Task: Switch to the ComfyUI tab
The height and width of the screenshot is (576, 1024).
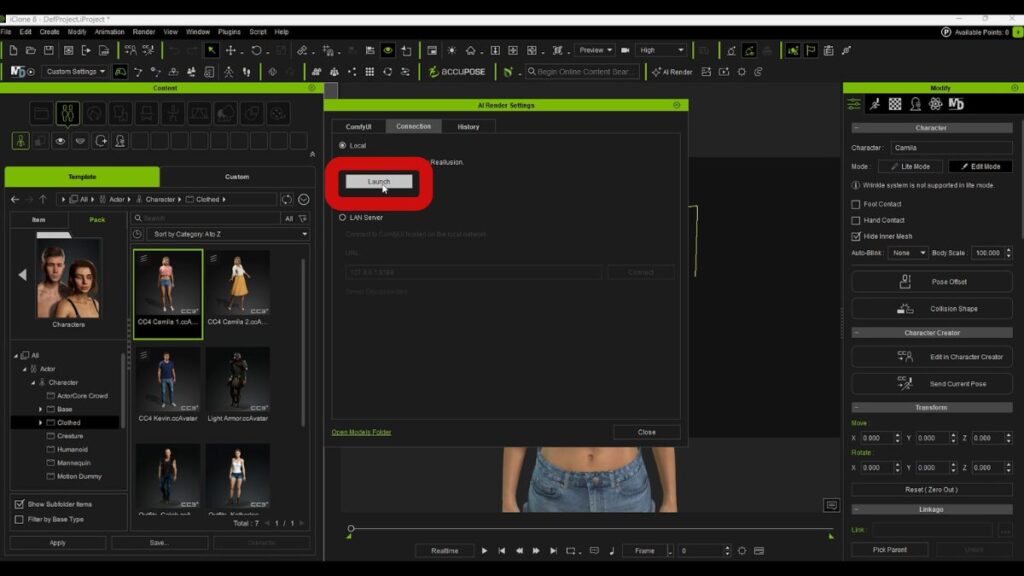Action: pyautogui.click(x=359, y=127)
